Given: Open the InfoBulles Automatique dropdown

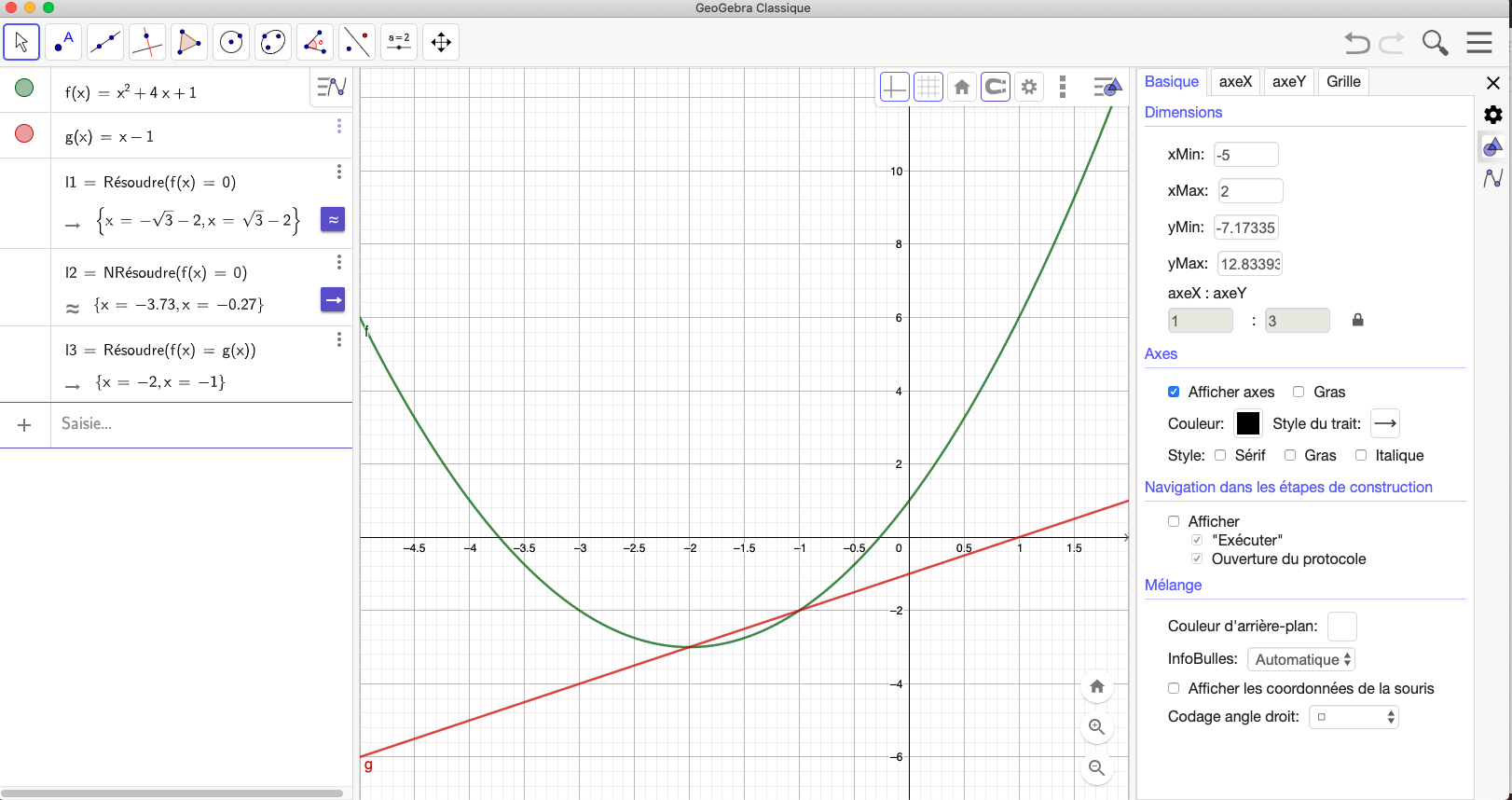Looking at the screenshot, I should tap(1301, 659).
